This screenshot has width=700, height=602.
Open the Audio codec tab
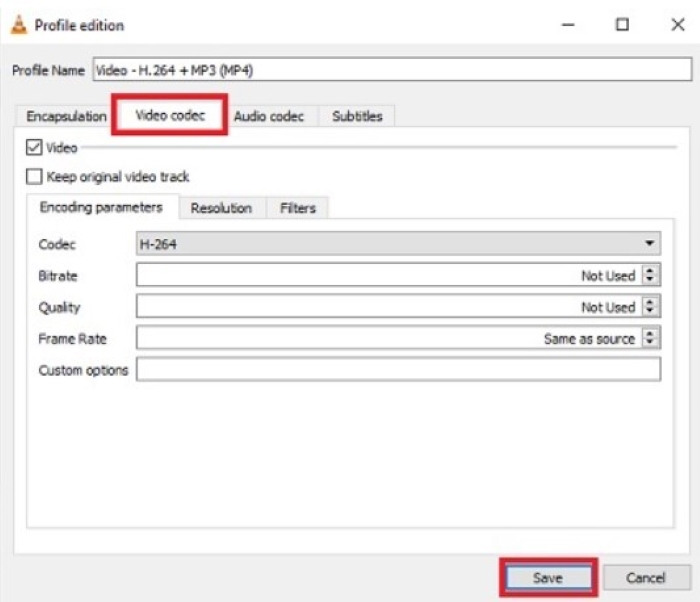(x=268, y=116)
